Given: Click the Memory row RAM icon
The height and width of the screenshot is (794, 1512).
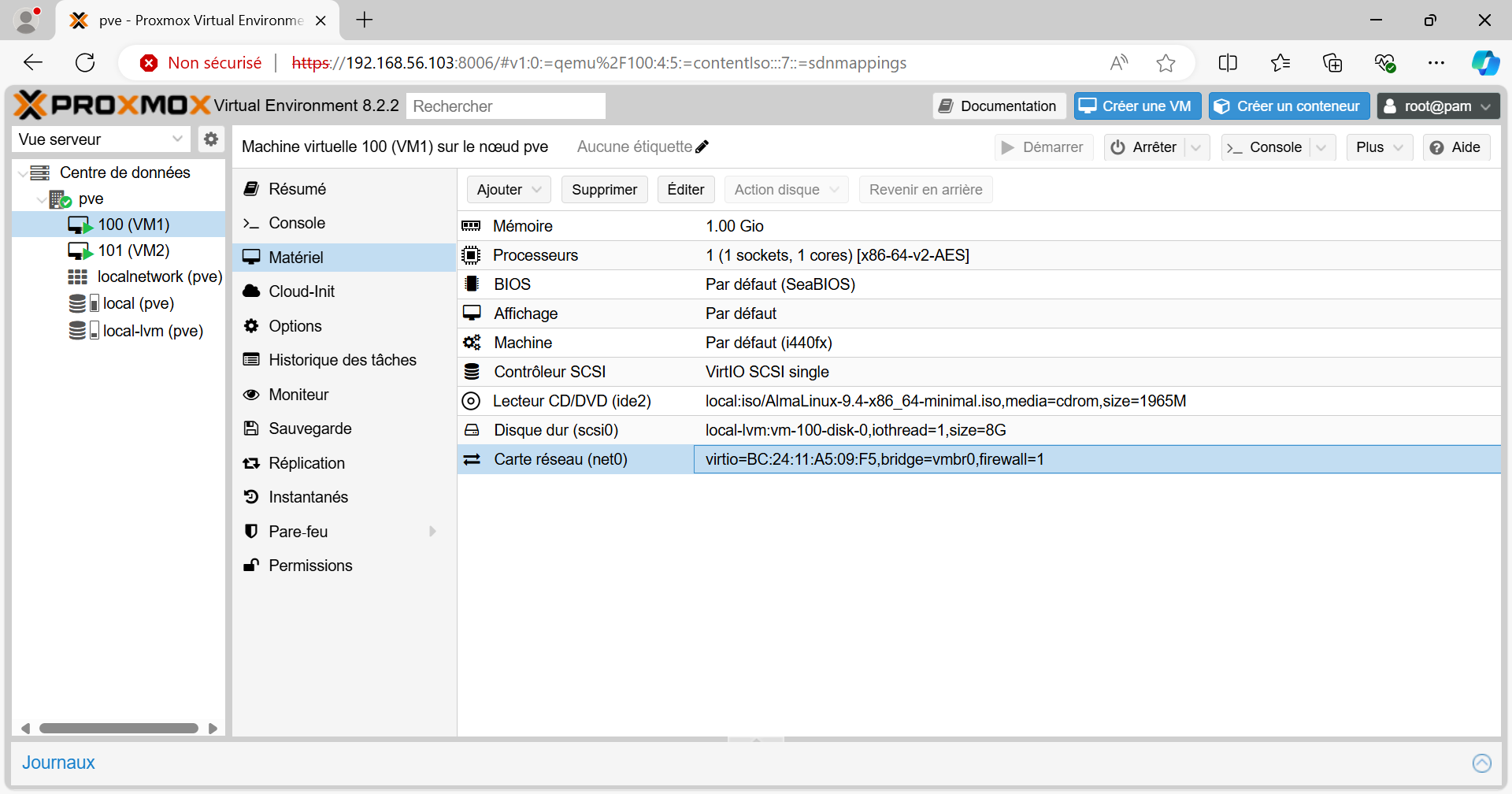Looking at the screenshot, I should (471, 226).
